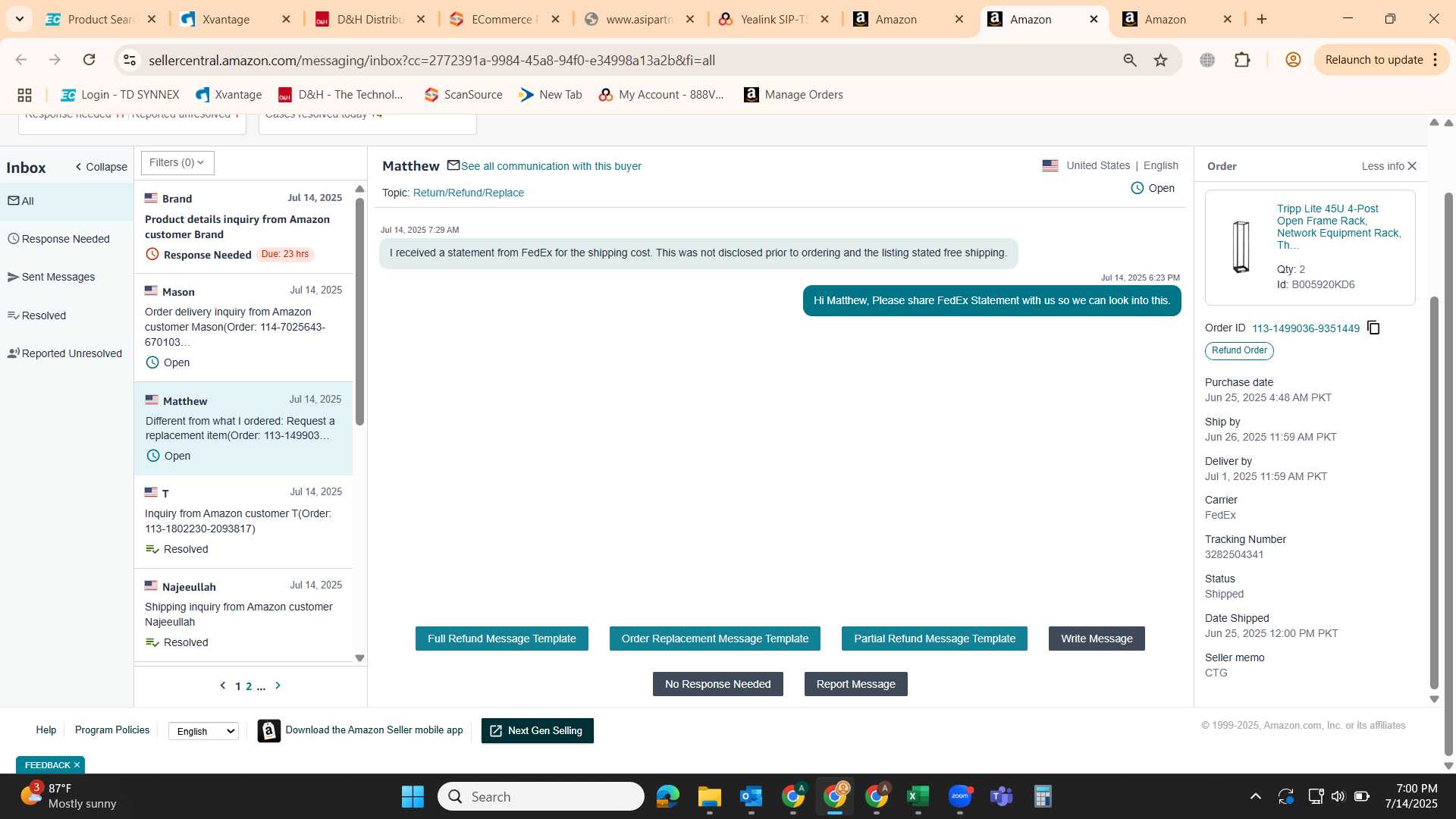Viewport: 1456px width, 819px height.
Task: Click Partial Refund Message Template
Action: click(x=934, y=639)
